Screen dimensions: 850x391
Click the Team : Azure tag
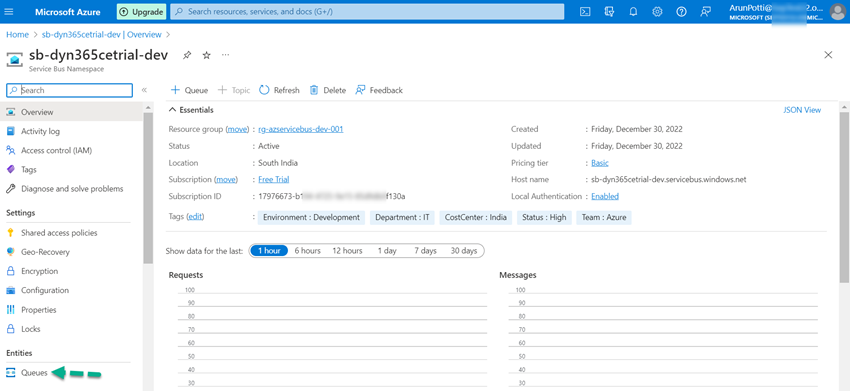click(x=604, y=217)
